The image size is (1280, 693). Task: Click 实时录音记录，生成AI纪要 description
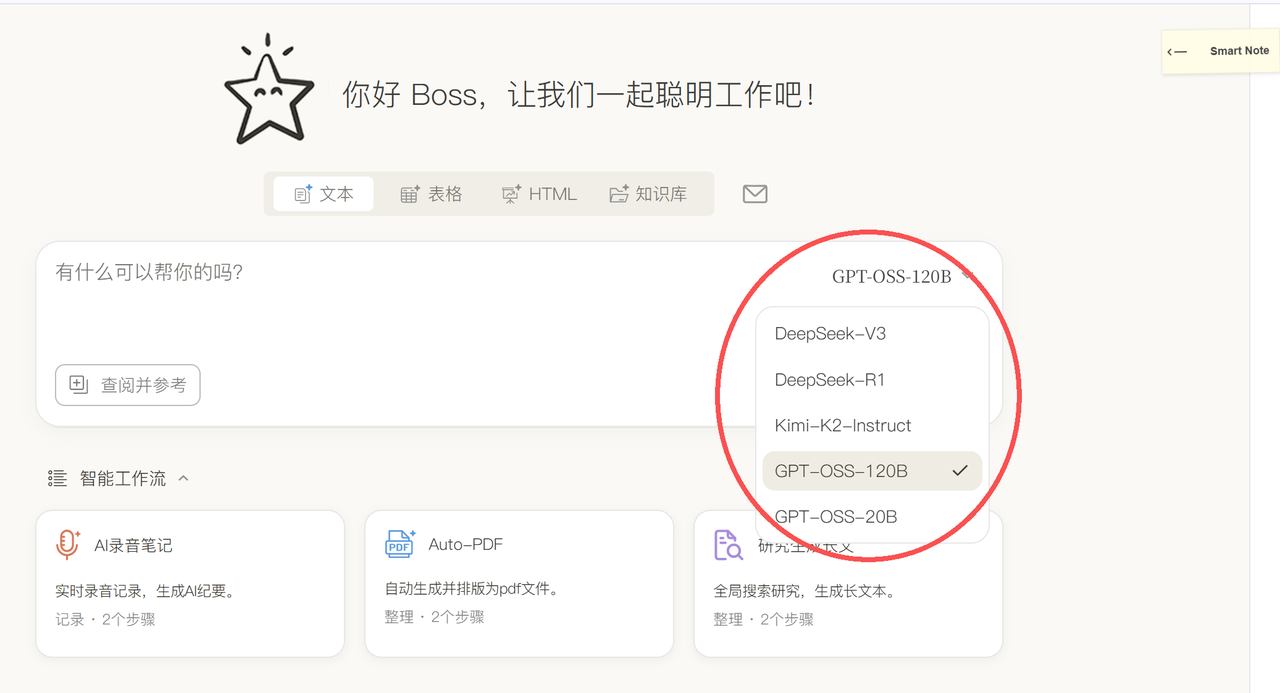(145, 591)
